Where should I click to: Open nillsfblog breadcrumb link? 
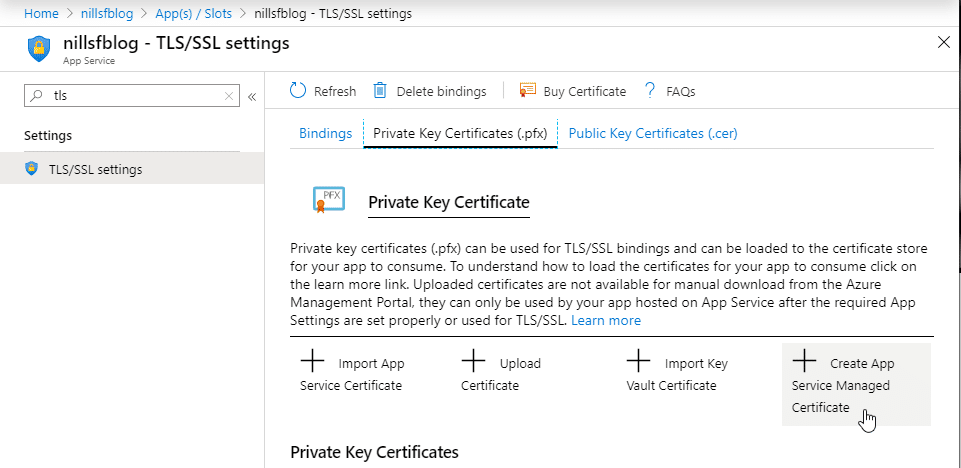click(107, 13)
